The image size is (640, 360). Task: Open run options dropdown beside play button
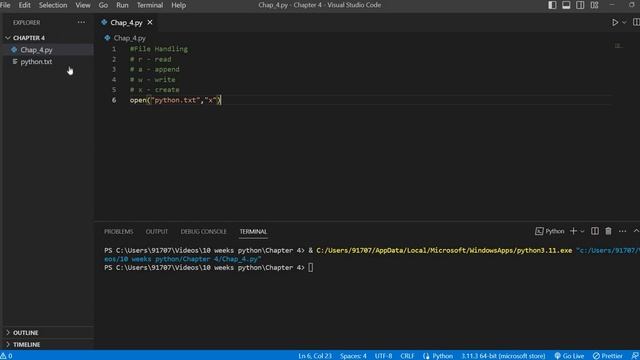coord(624,22)
